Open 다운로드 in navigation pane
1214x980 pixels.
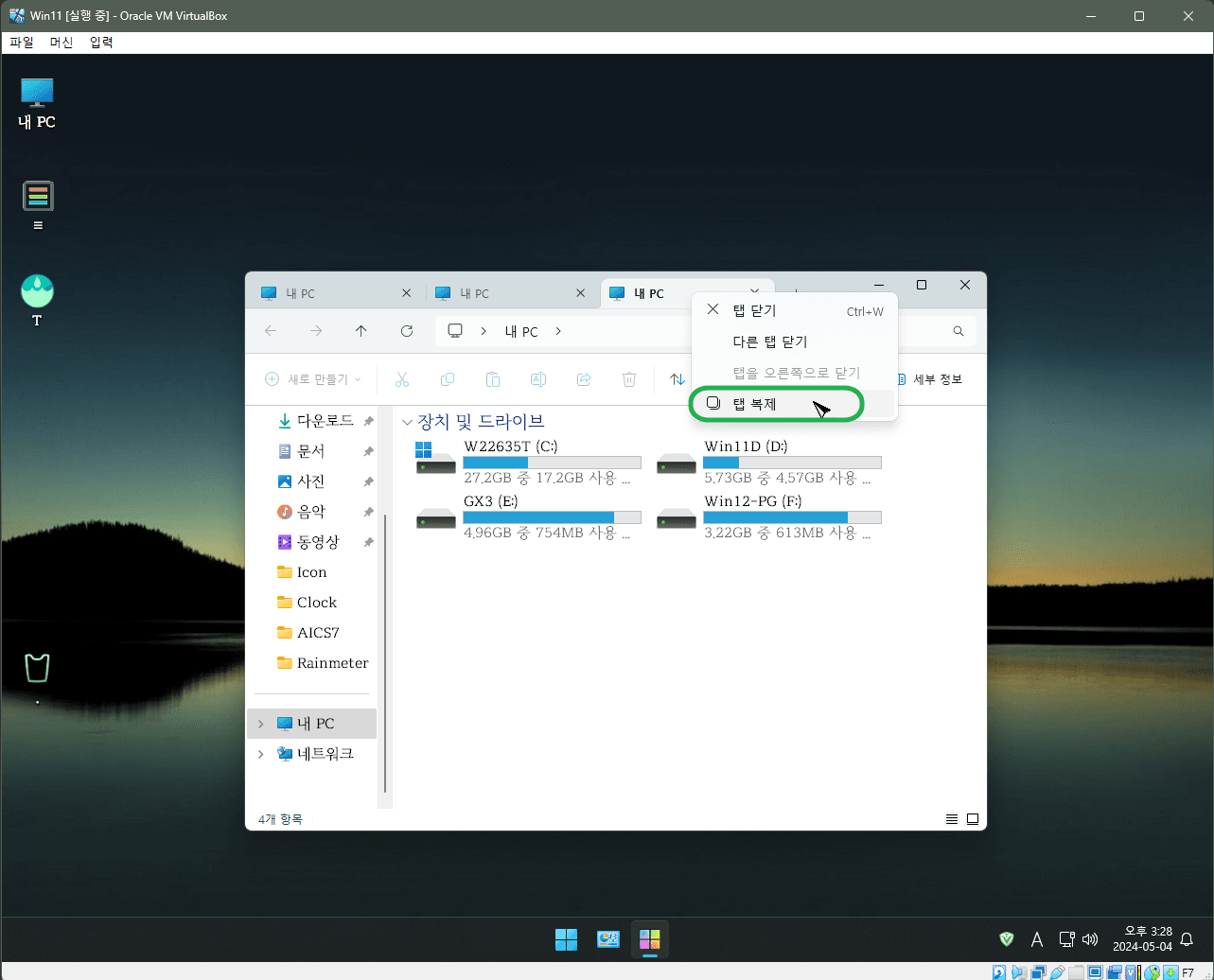325,421
